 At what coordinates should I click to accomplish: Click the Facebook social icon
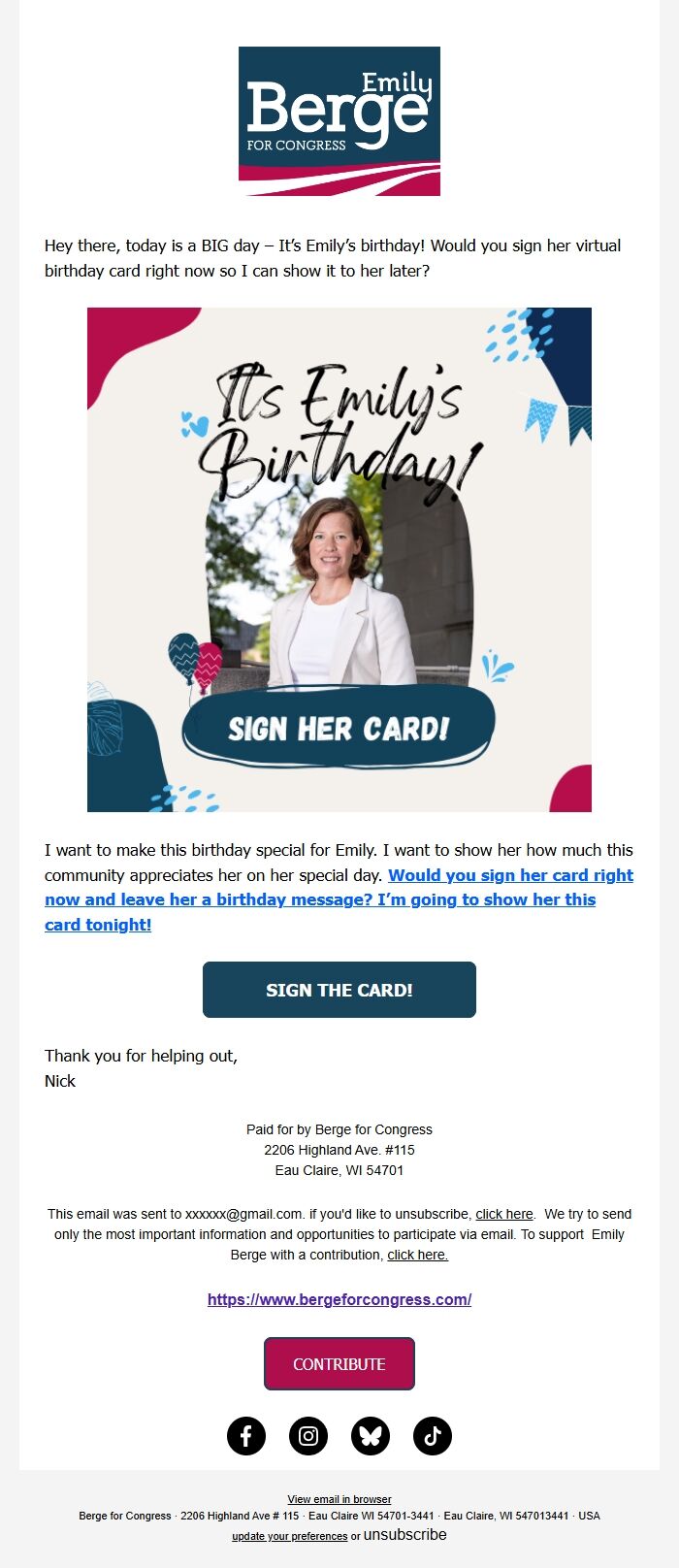coord(246,1435)
